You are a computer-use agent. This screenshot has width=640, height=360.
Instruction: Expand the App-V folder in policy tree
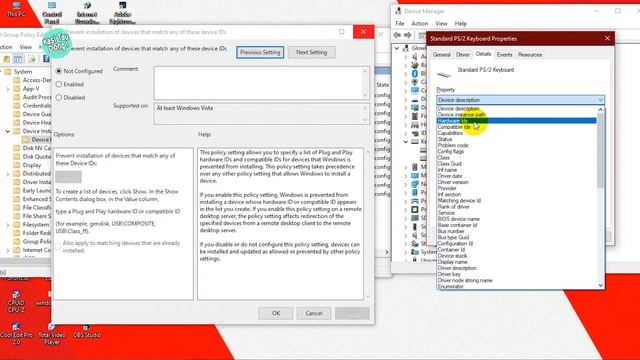pyautogui.click(x=7, y=89)
